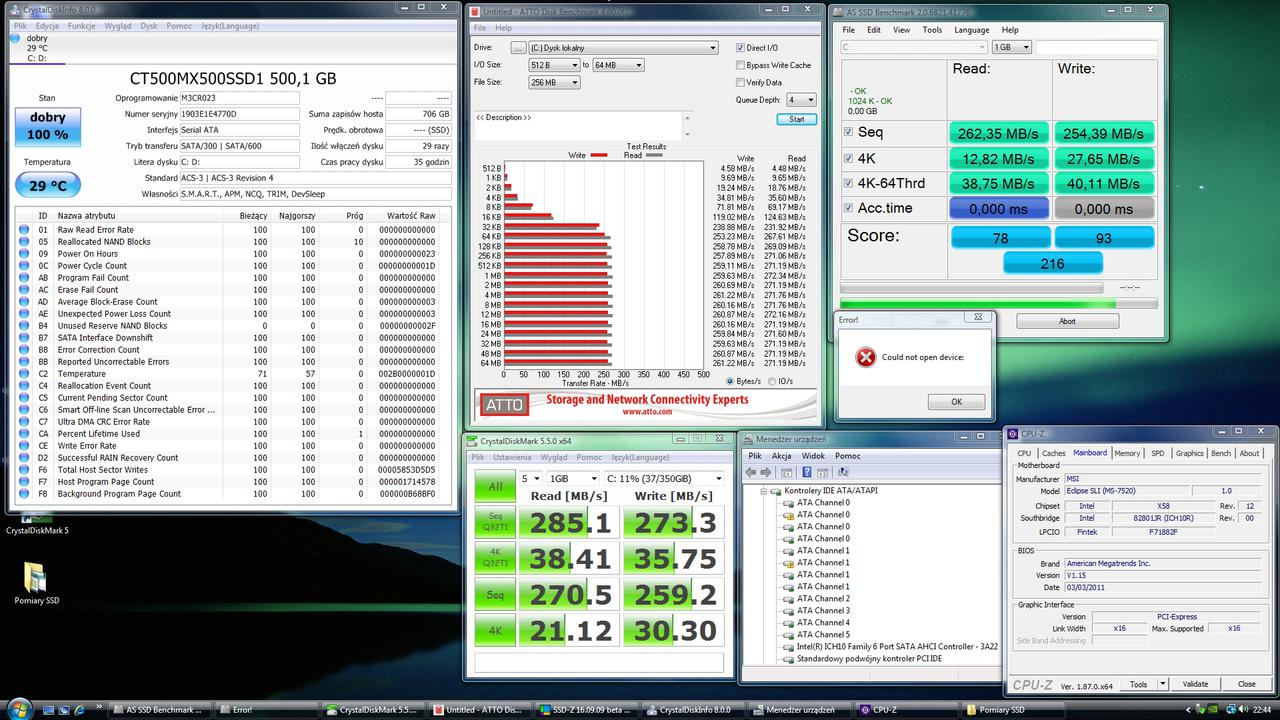
Task: Enable Bypass Write Cache in ATTO
Action: pyautogui.click(x=740, y=65)
